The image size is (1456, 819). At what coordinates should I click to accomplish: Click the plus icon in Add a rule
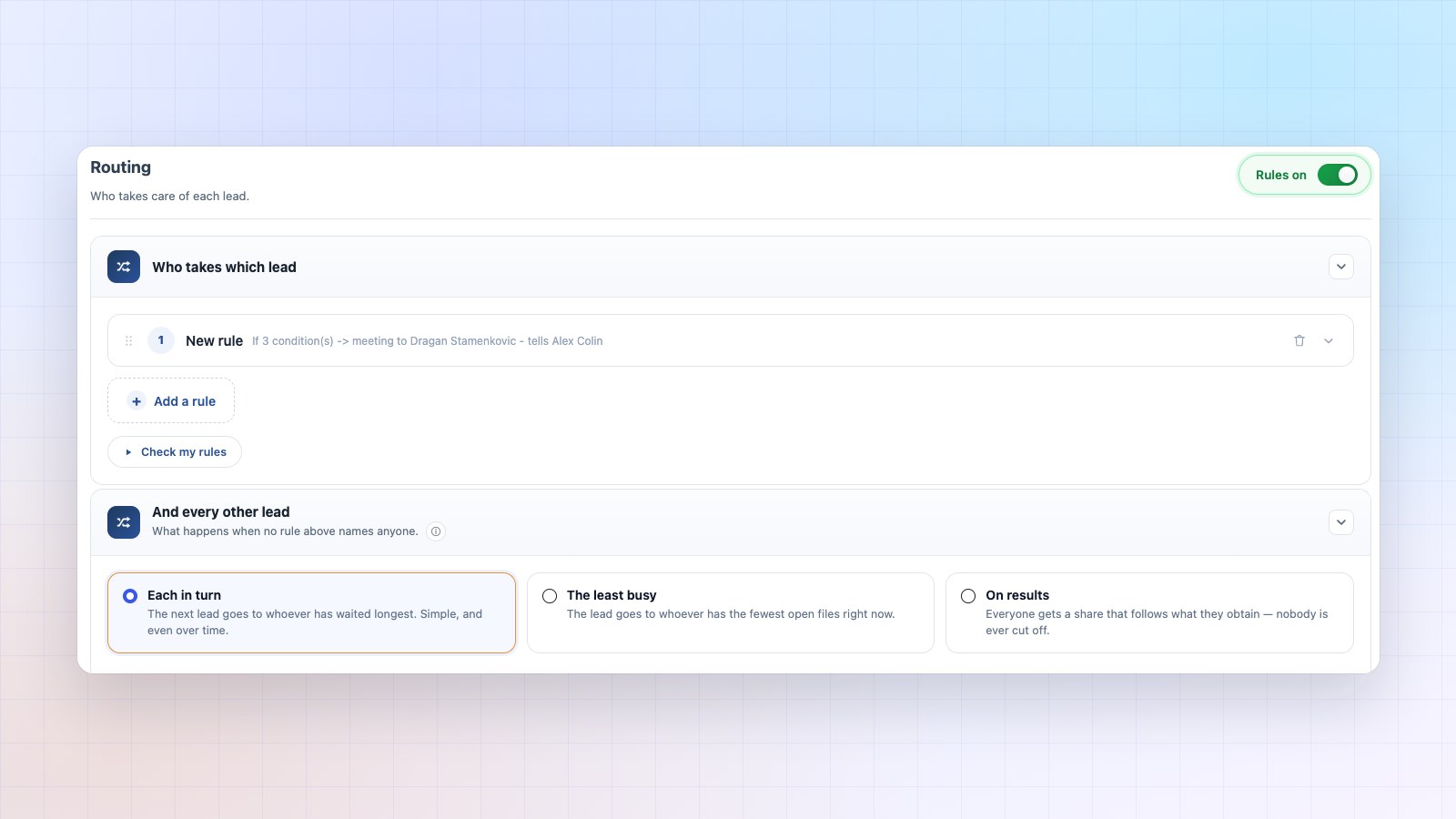pos(136,401)
